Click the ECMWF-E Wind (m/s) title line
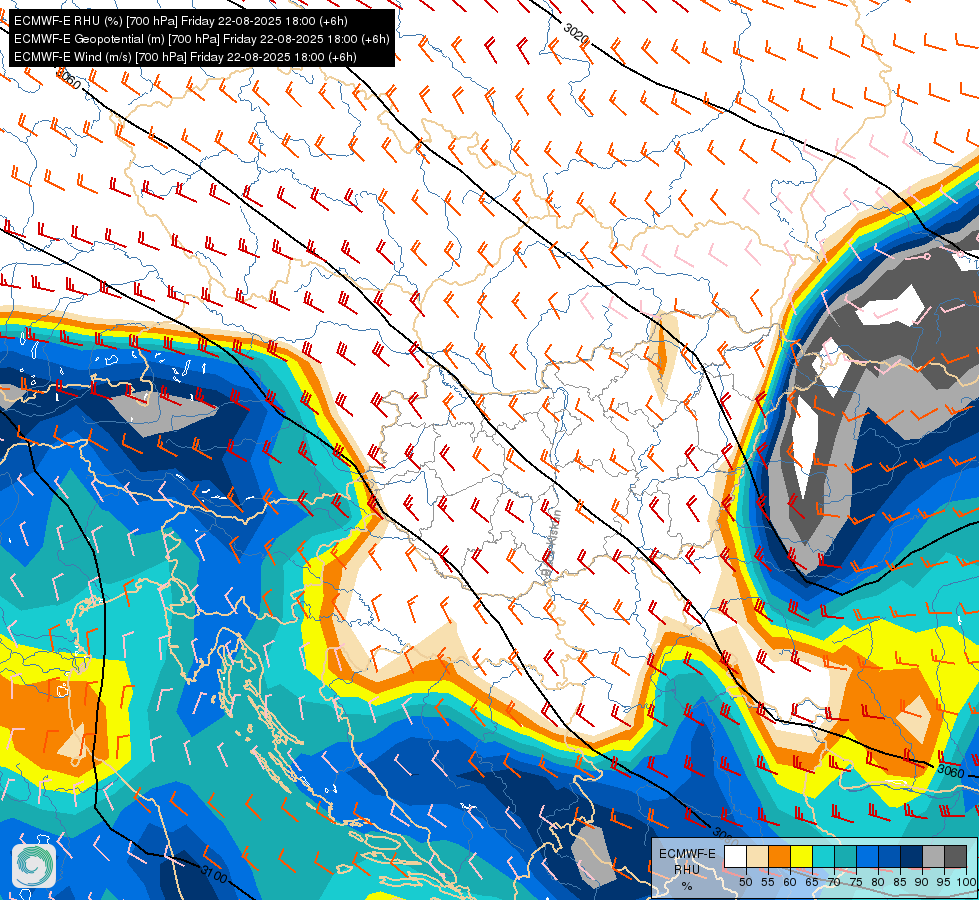Image resolution: width=979 pixels, height=900 pixels. point(185,57)
